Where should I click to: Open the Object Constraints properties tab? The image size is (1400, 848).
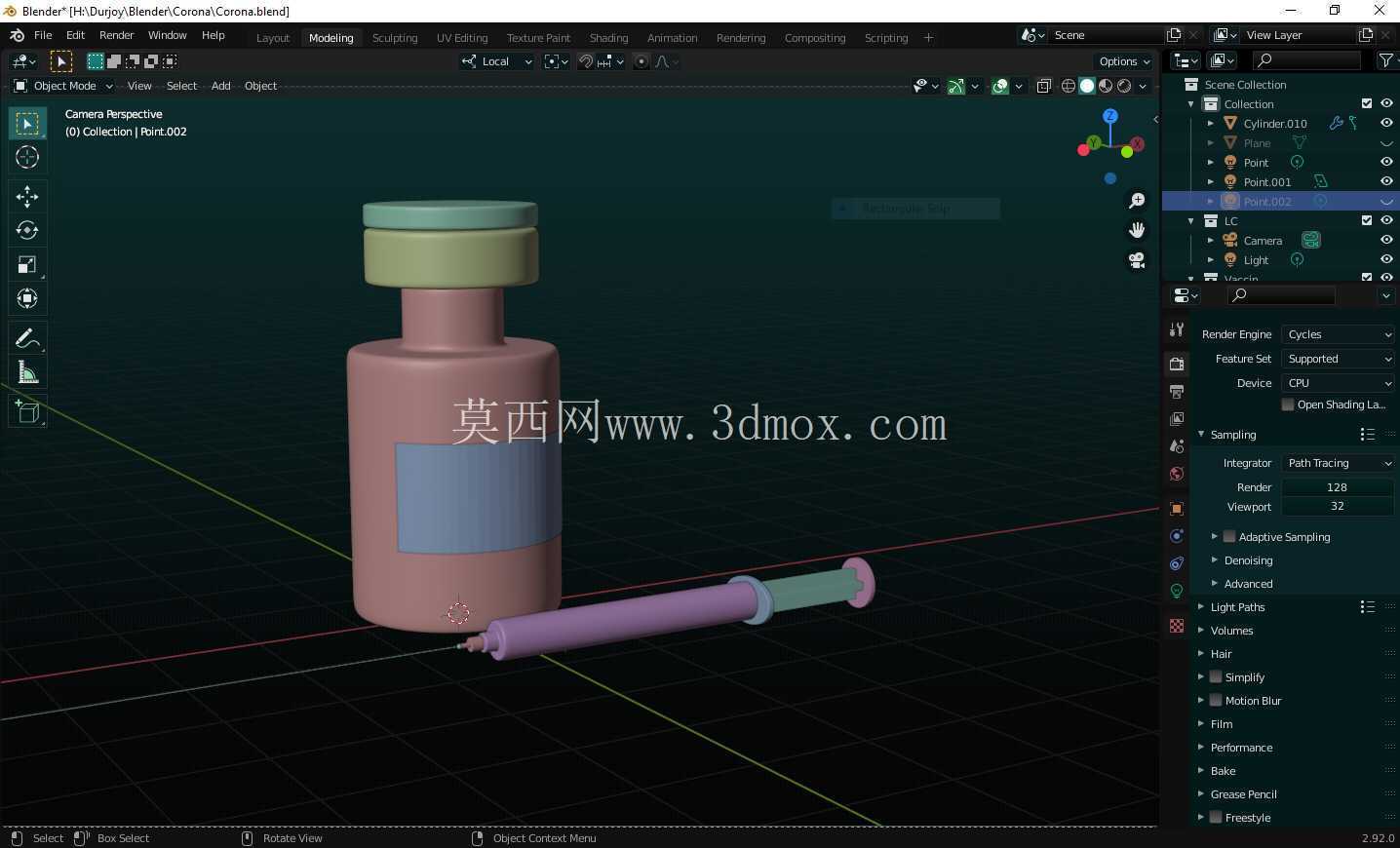click(x=1177, y=563)
